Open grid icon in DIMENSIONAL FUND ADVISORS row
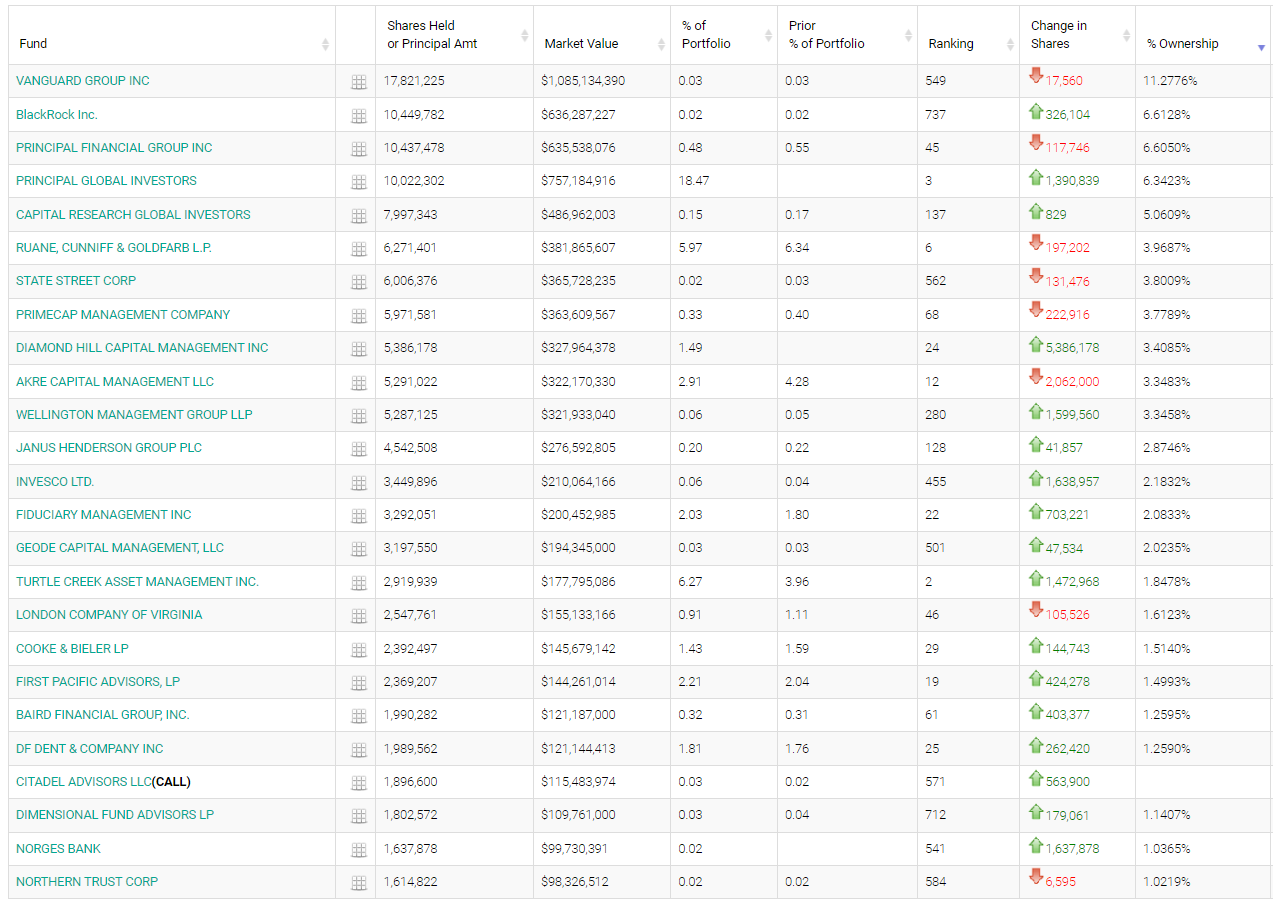This screenshot has height=903, width=1273. click(x=359, y=816)
